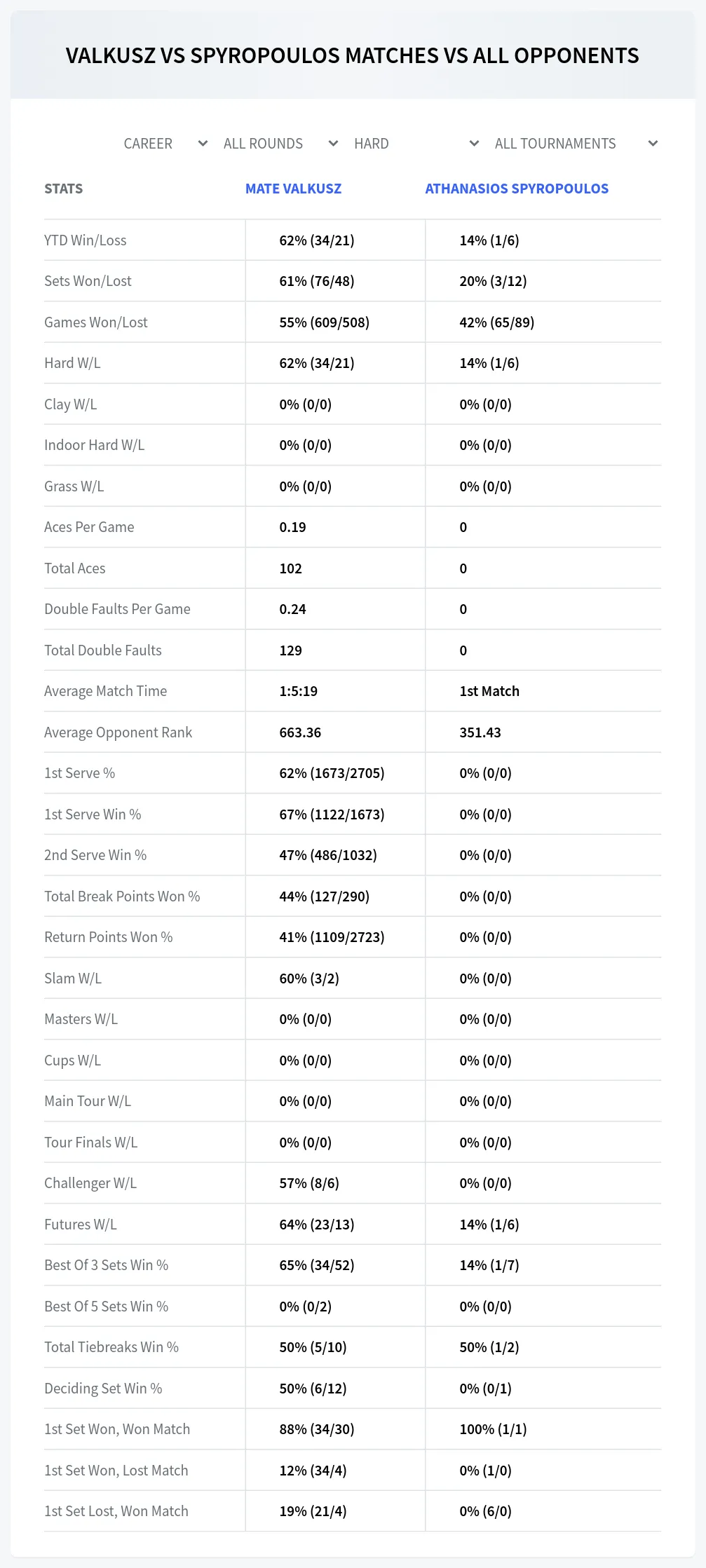Select the Average Match Time row label

pos(106,691)
